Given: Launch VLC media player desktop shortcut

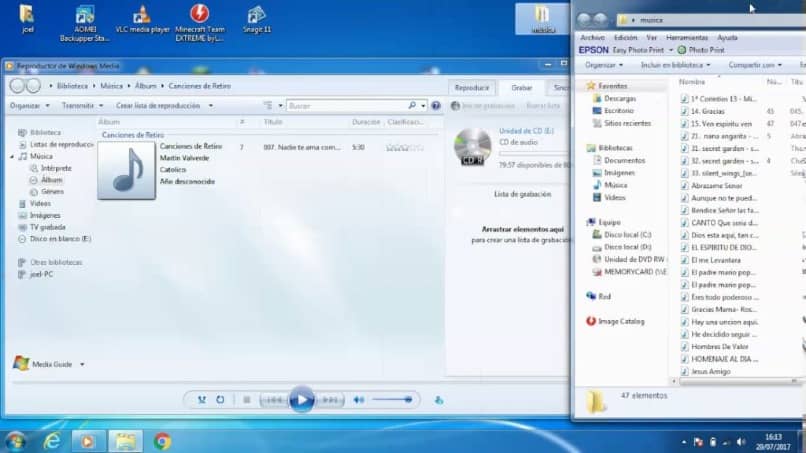Looking at the screenshot, I should (x=142, y=20).
